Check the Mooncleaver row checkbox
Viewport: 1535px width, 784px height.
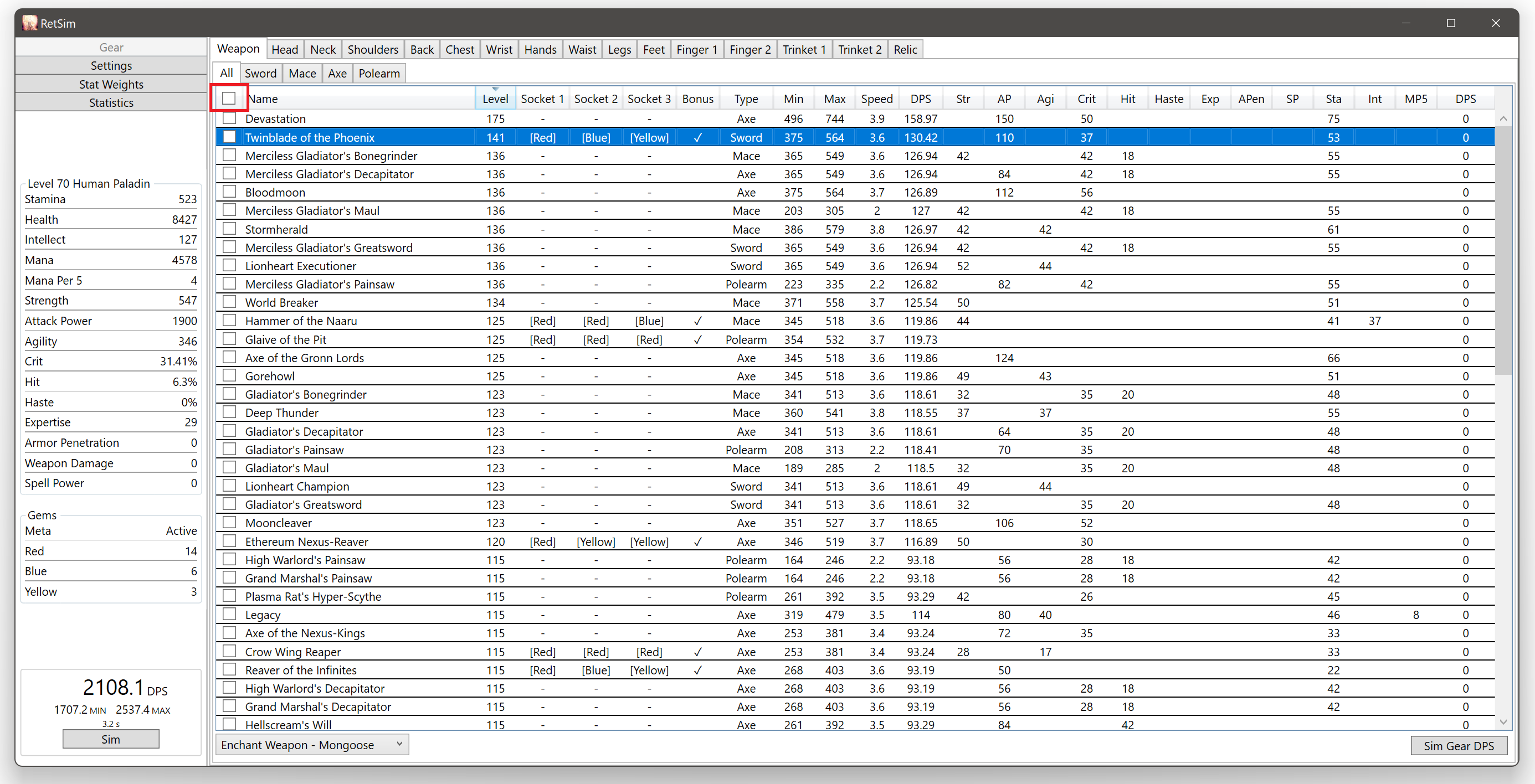pyautogui.click(x=229, y=523)
